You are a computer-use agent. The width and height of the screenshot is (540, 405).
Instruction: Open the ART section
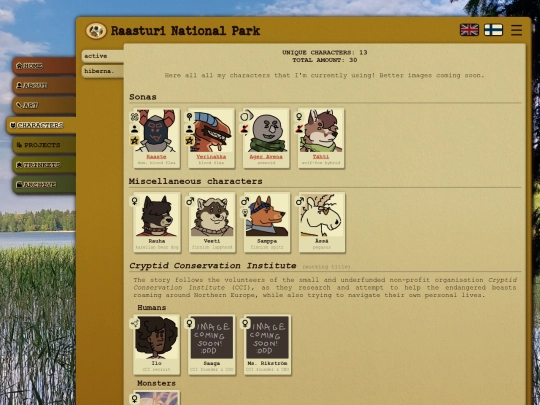pos(44,105)
